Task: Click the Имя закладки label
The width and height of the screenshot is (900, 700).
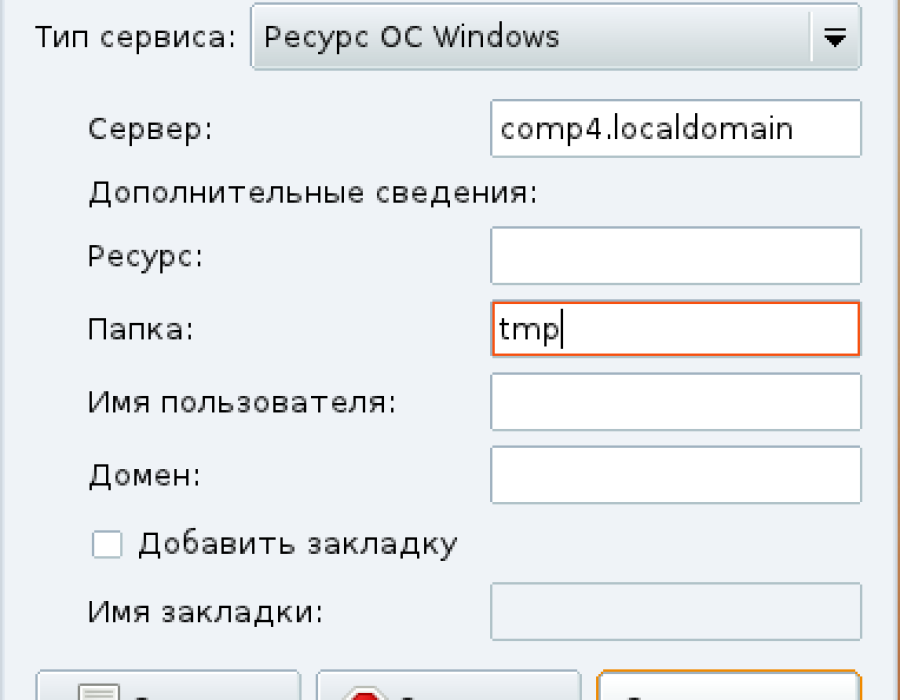Action: point(205,612)
